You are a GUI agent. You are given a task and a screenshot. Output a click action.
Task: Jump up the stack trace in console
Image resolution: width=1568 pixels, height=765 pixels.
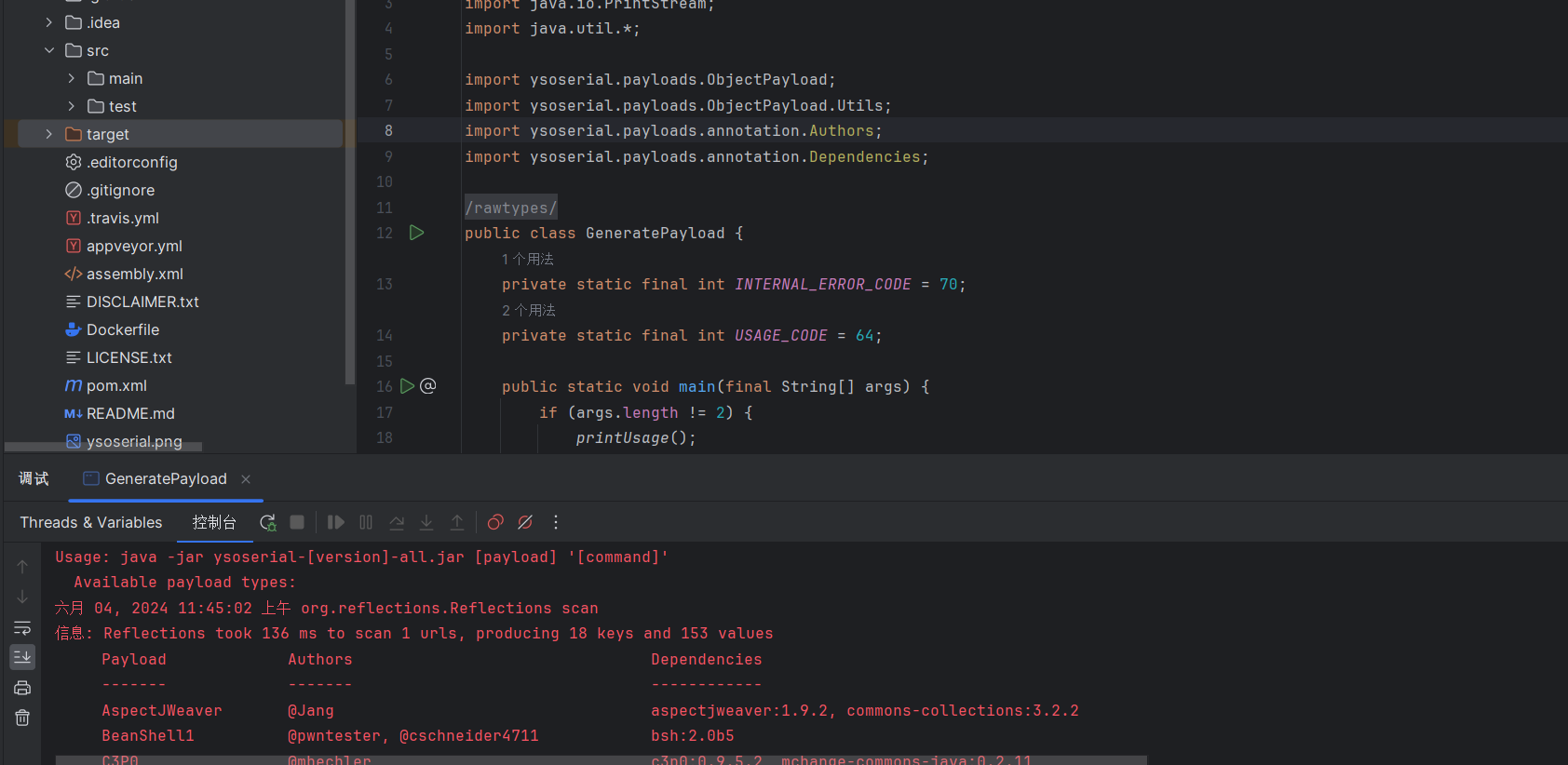[x=22, y=566]
